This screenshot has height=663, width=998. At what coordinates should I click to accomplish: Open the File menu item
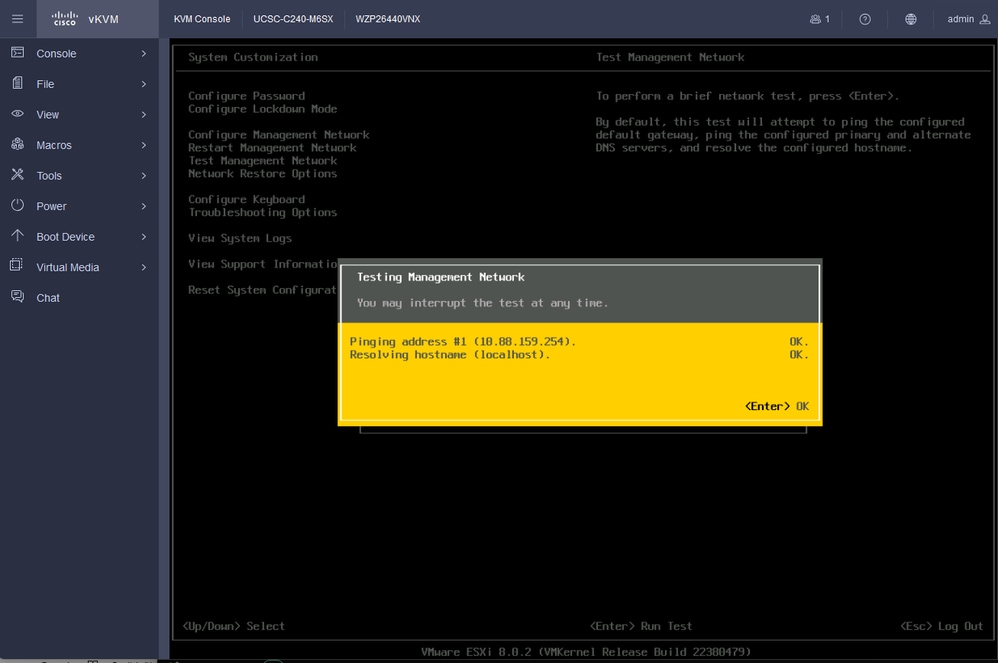point(79,84)
